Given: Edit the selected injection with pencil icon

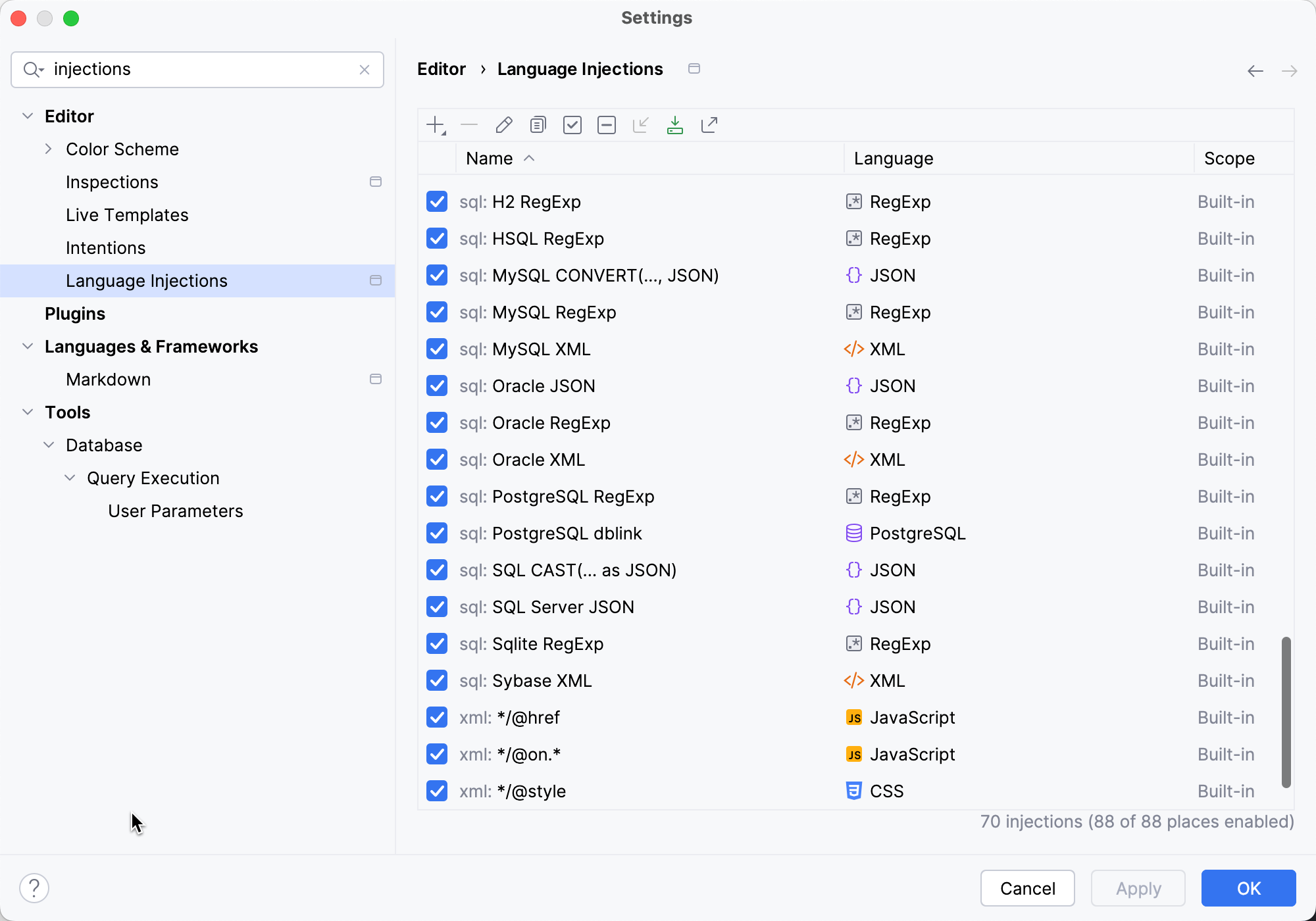Looking at the screenshot, I should click(504, 124).
